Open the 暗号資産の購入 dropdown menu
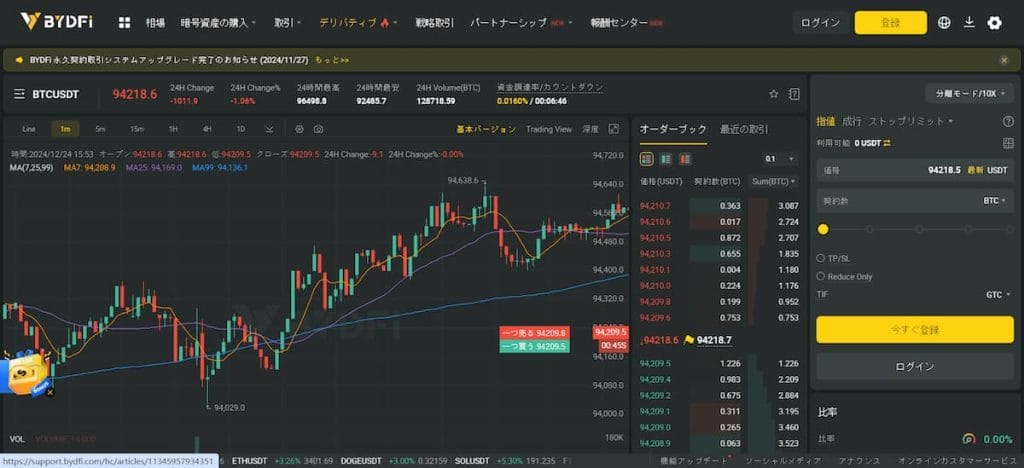This screenshot has height=468, width=1024. (218, 23)
